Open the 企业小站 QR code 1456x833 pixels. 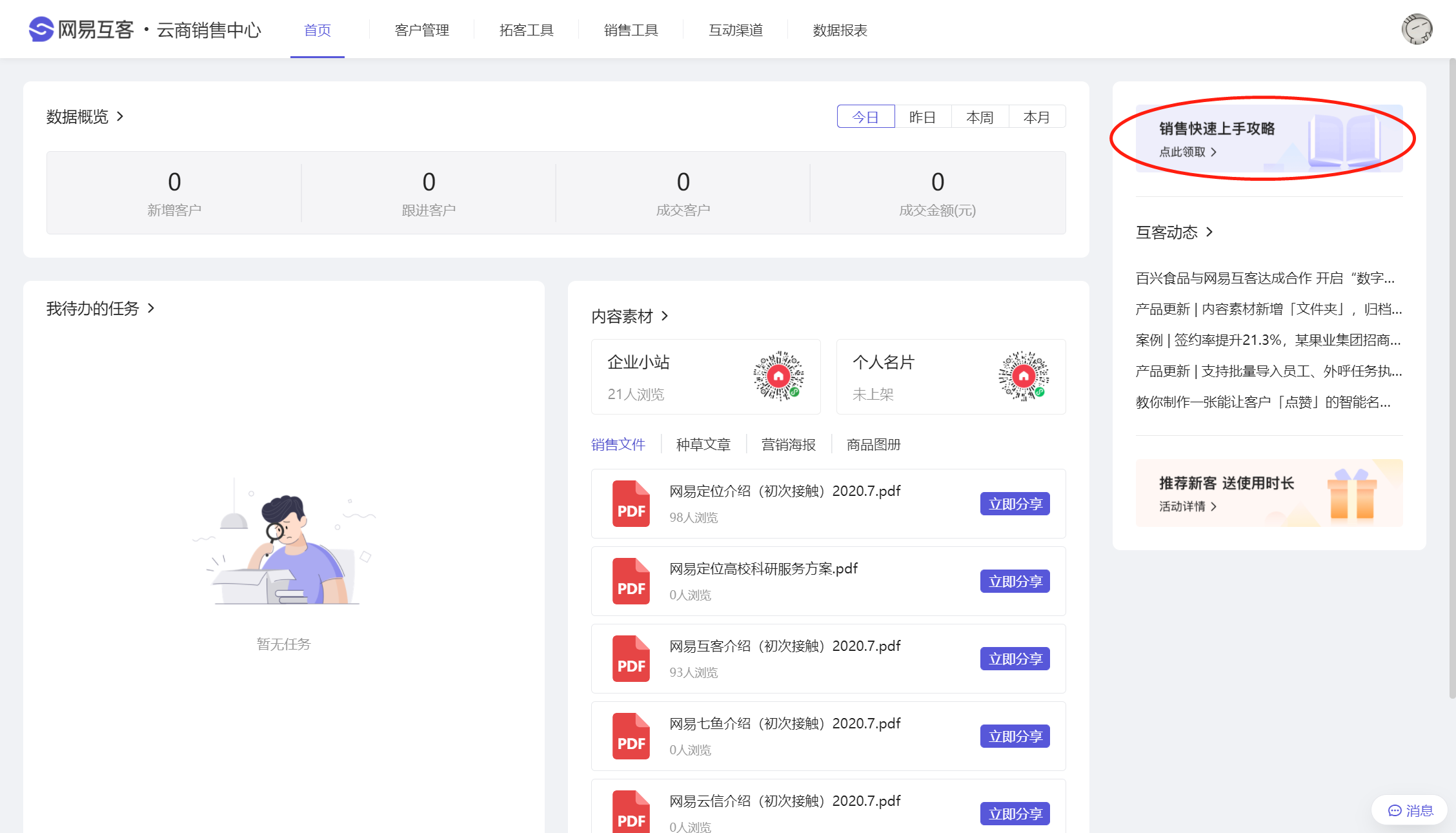pyautogui.click(x=778, y=376)
